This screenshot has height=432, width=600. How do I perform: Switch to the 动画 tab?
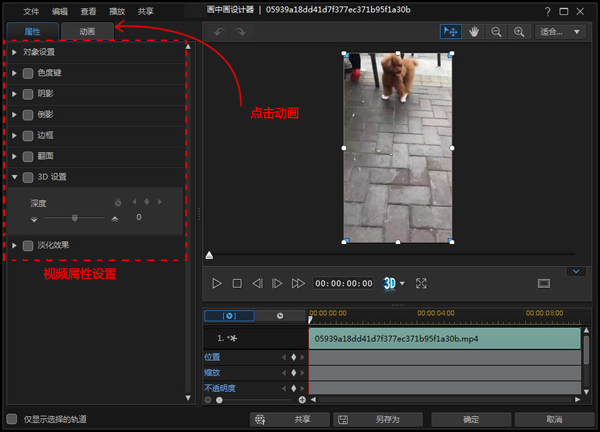coord(87,31)
